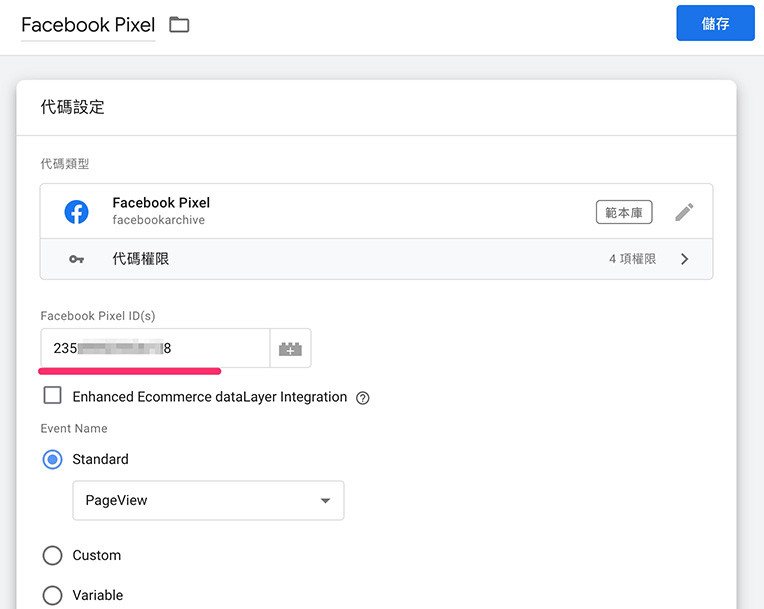
Task: Choose the Custom event name radio button
Action: (53, 555)
